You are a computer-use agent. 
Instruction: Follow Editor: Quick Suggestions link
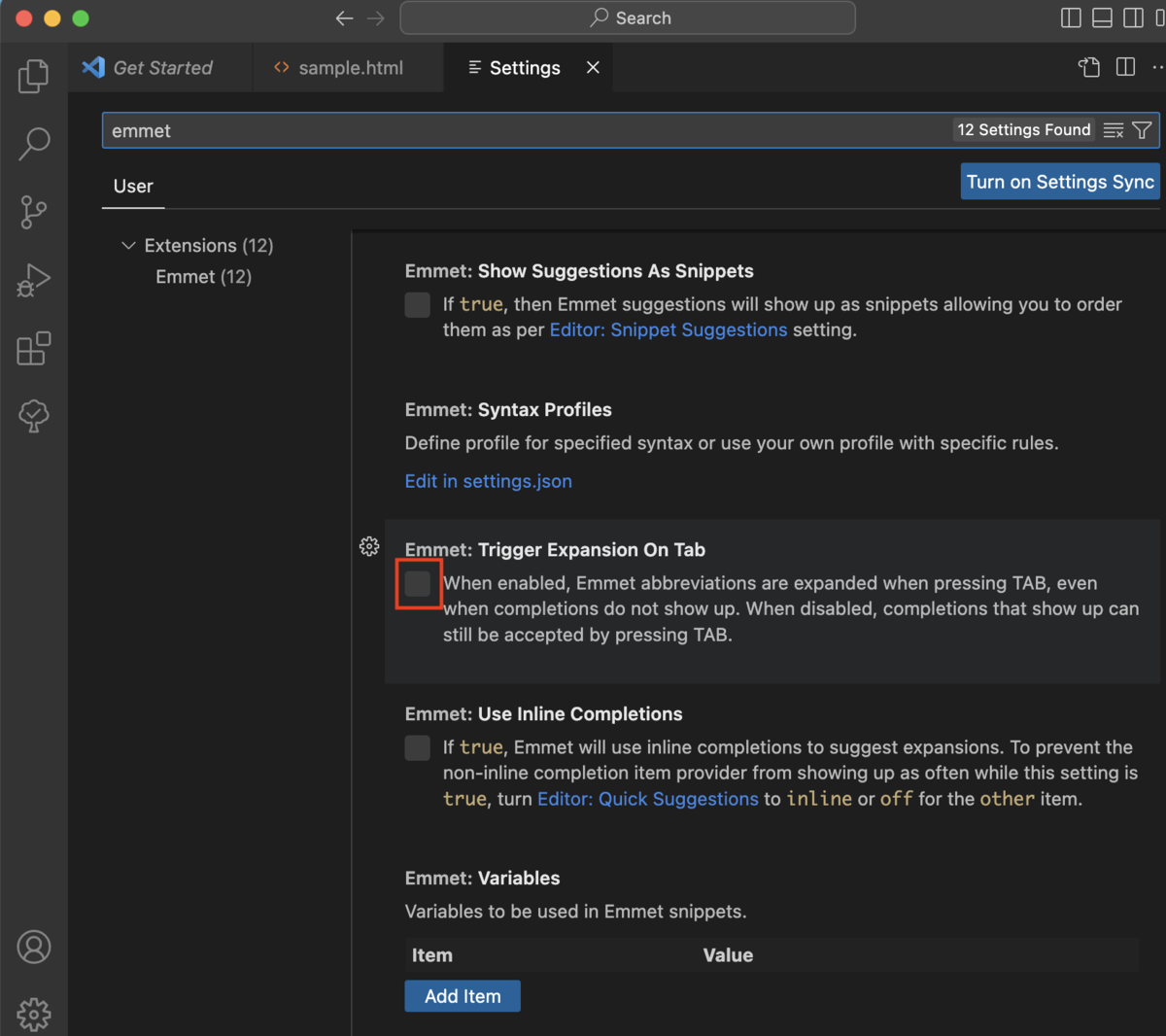click(648, 799)
